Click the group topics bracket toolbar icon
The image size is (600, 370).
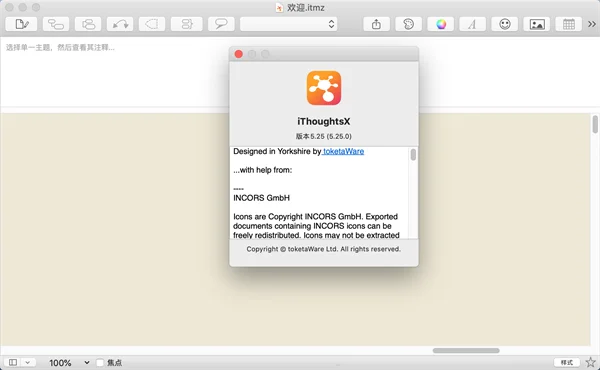186,24
